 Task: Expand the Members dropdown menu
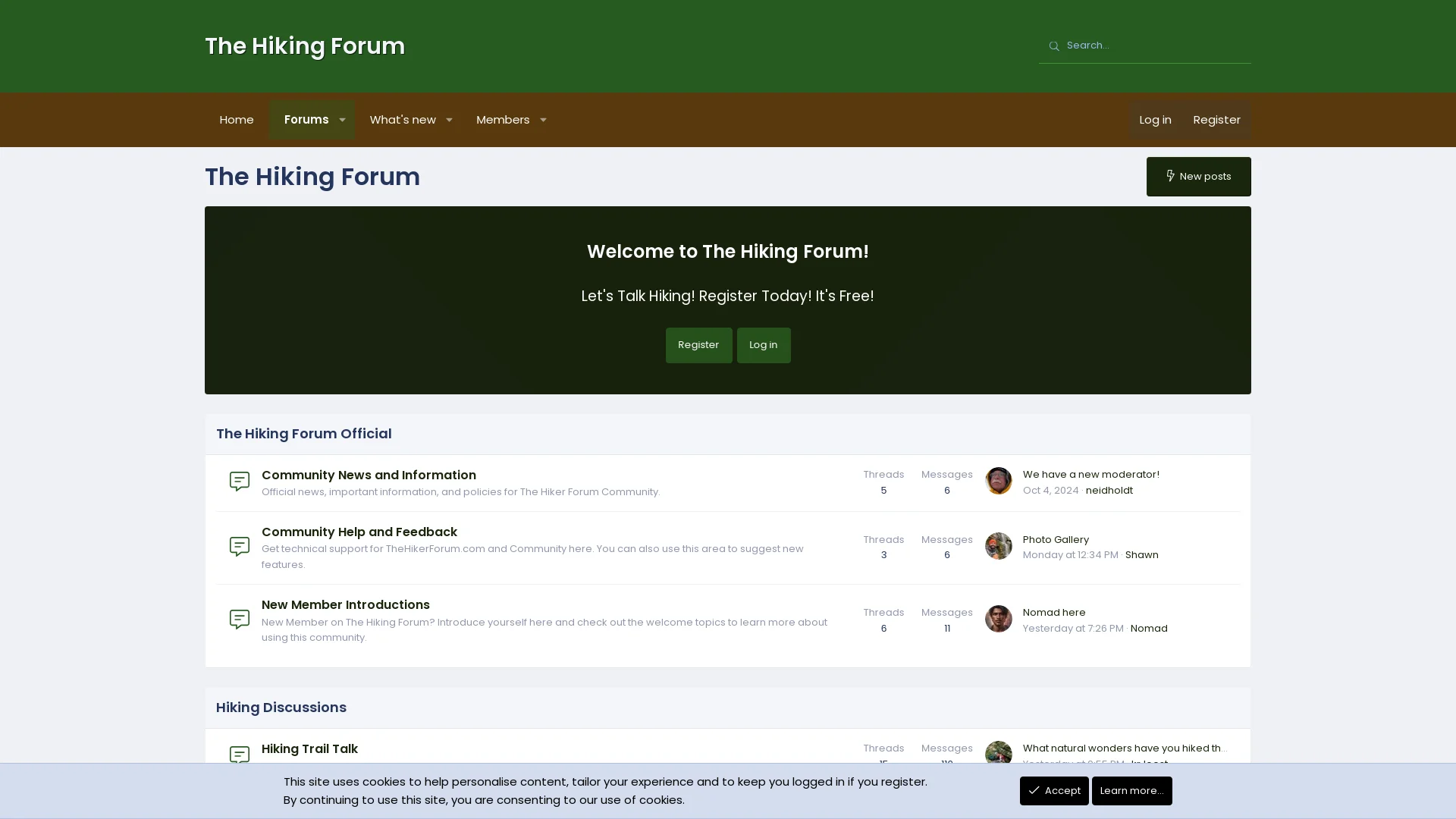543,119
